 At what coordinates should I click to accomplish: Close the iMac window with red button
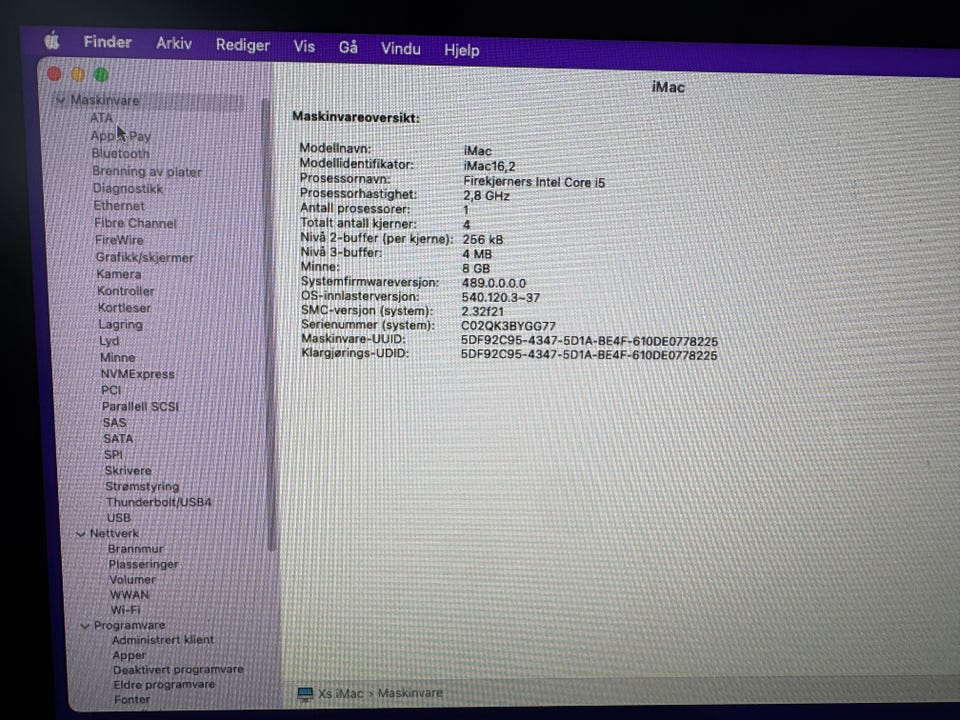click(54, 74)
